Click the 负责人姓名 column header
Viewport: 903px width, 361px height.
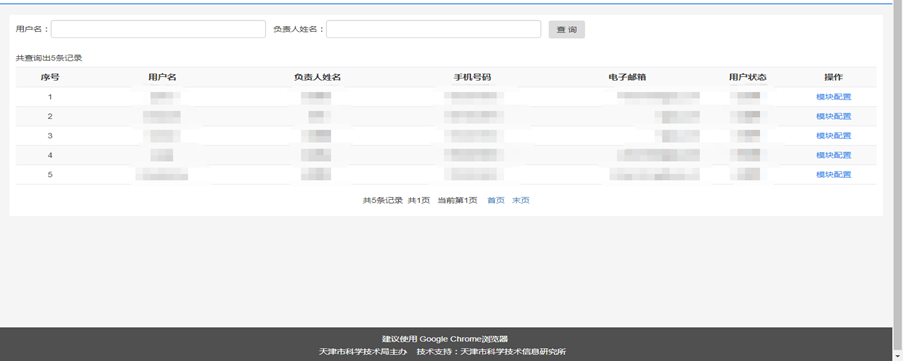click(317, 77)
